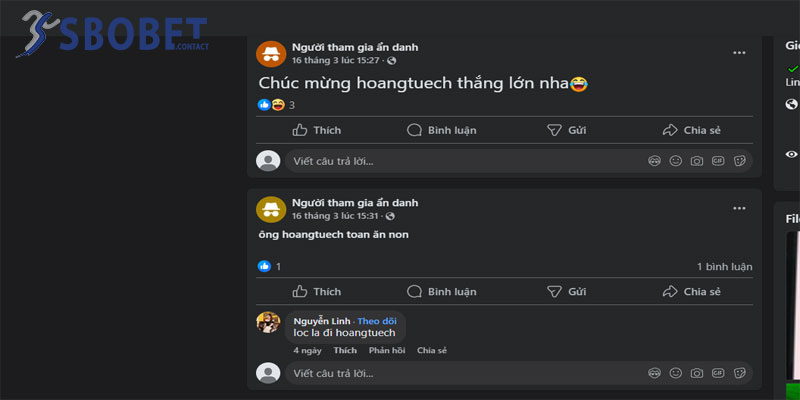
Task: Open sticker picker in second reply box
Action: coord(739,373)
